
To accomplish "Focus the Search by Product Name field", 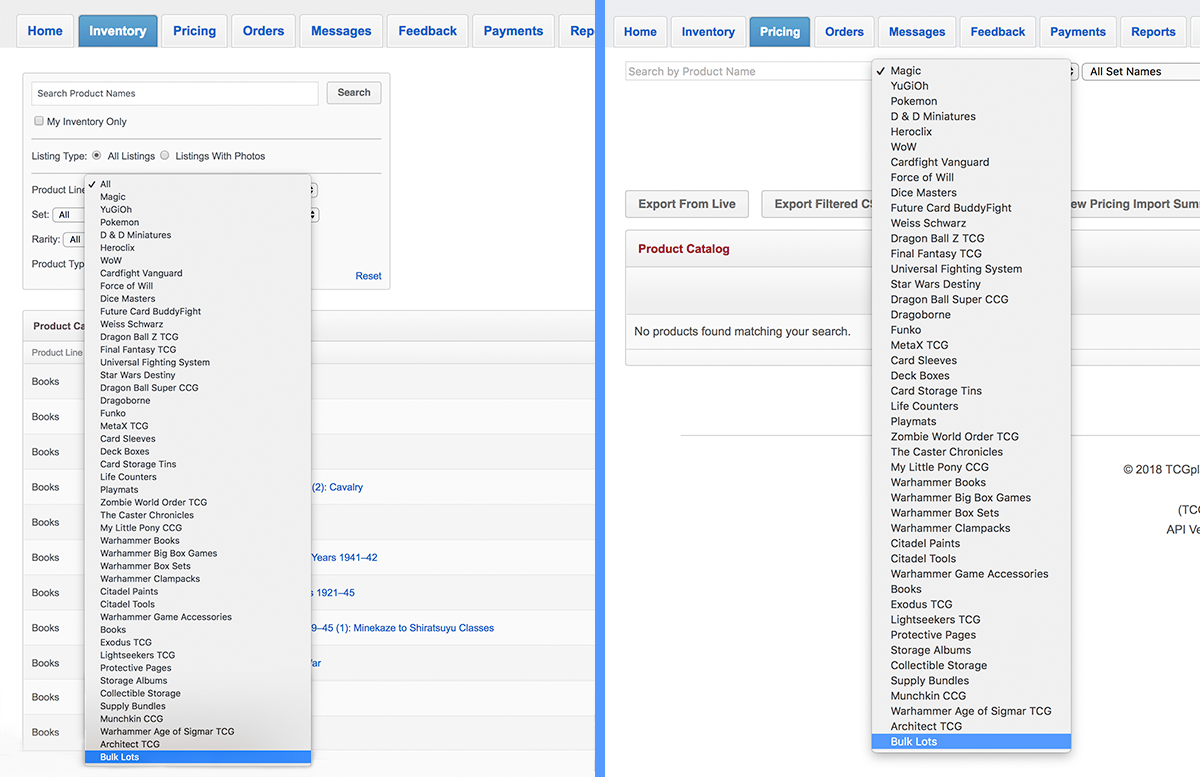I will pyautogui.click(x=749, y=71).
